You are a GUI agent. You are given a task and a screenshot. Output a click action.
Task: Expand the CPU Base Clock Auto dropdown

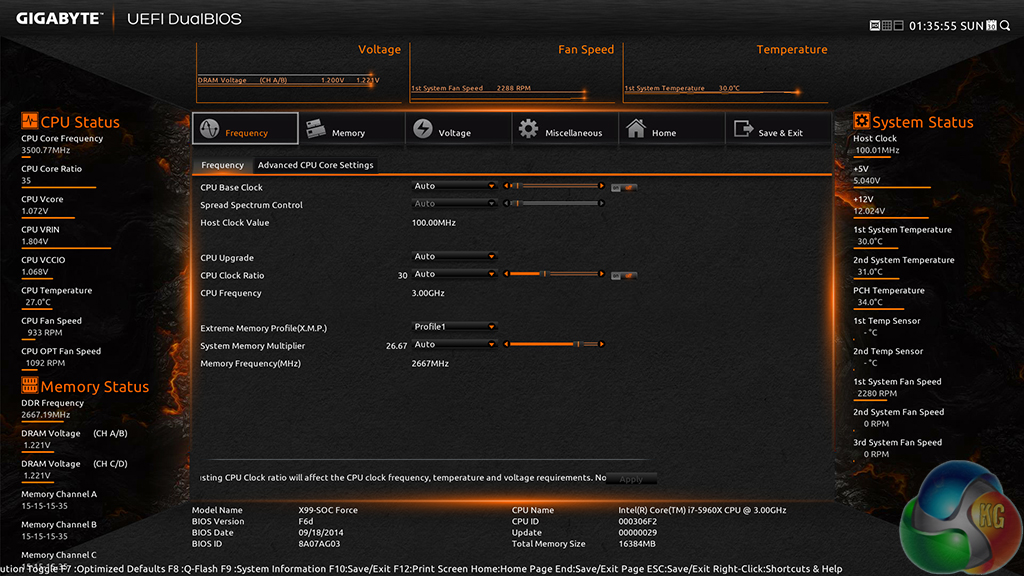pos(455,186)
